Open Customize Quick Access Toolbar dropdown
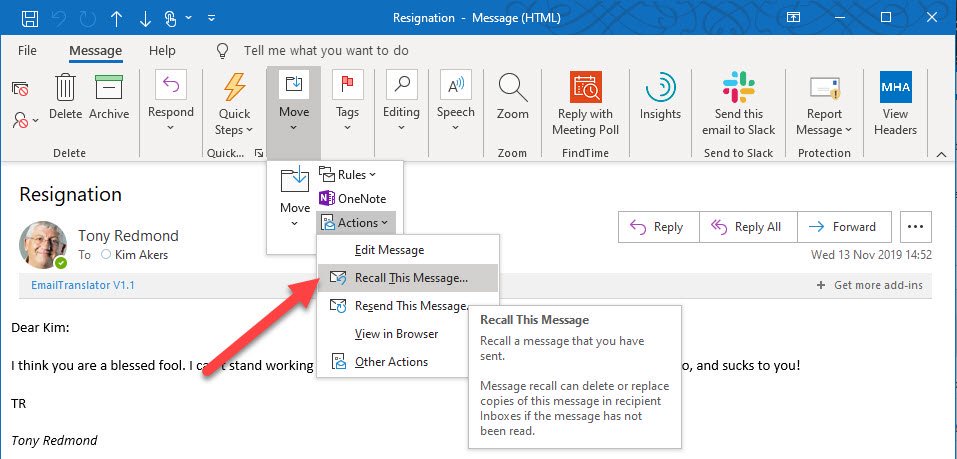 click(x=211, y=18)
